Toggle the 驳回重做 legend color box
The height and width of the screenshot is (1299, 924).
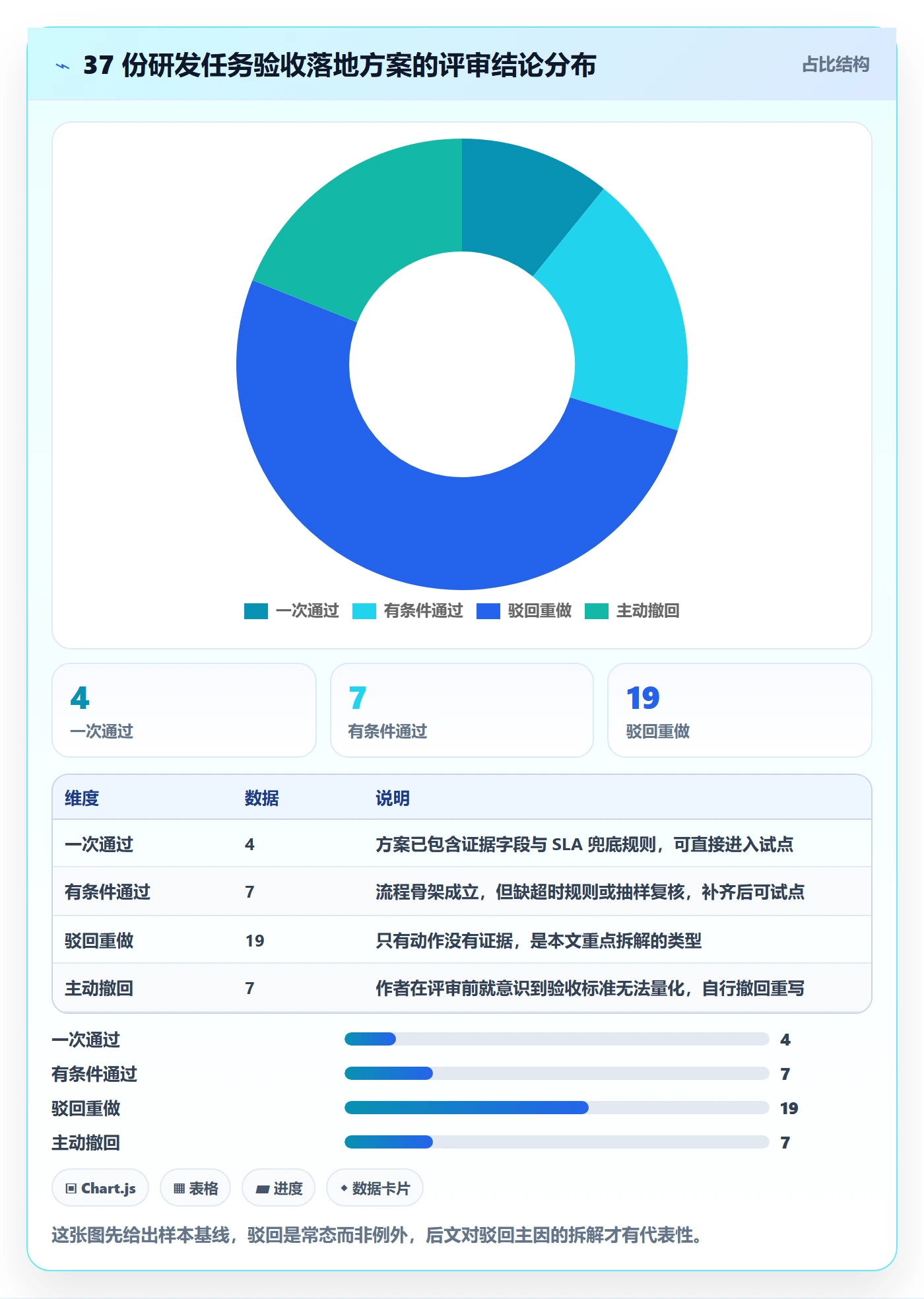coord(488,611)
